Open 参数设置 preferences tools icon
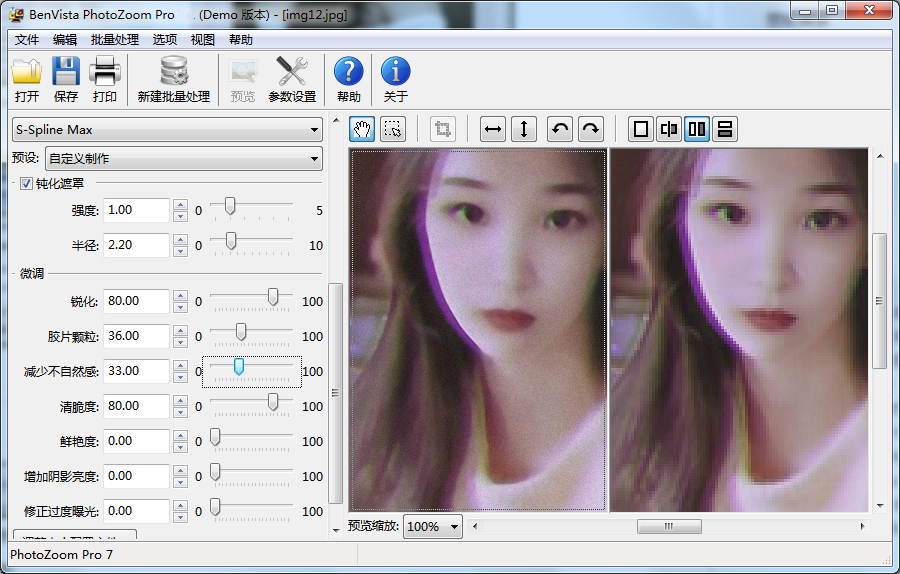The width and height of the screenshot is (900, 574). coord(292,79)
